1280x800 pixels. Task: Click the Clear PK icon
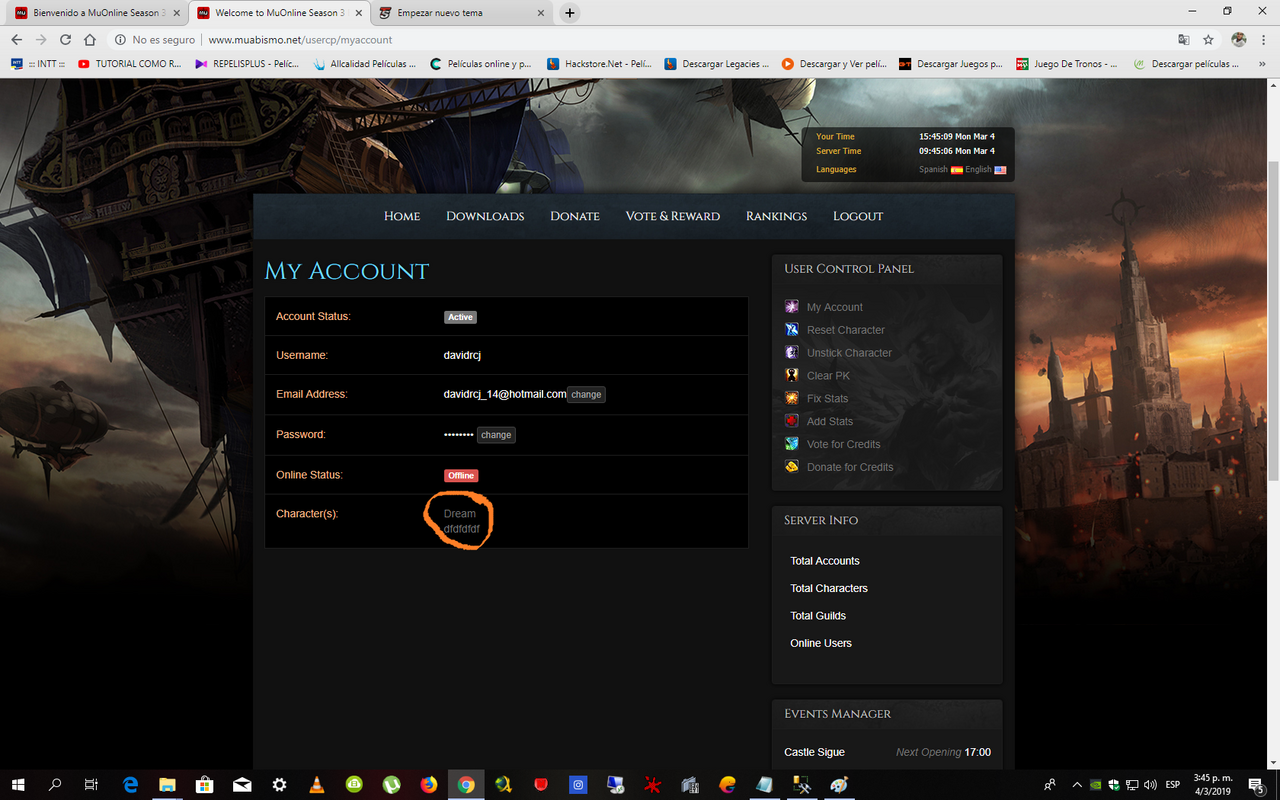coord(792,376)
